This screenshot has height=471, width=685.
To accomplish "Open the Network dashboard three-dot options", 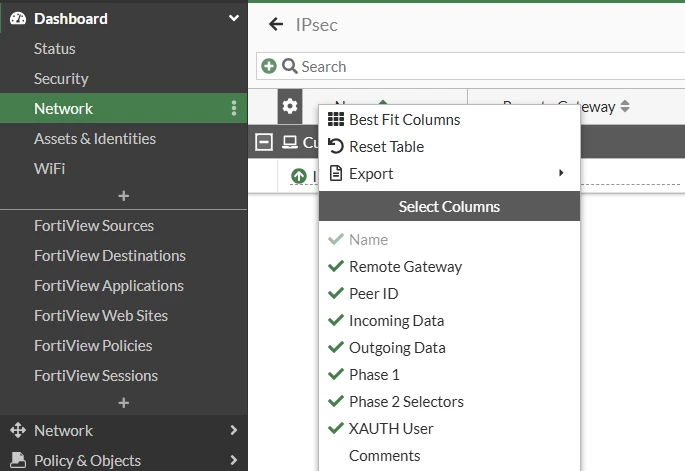I will click(234, 108).
